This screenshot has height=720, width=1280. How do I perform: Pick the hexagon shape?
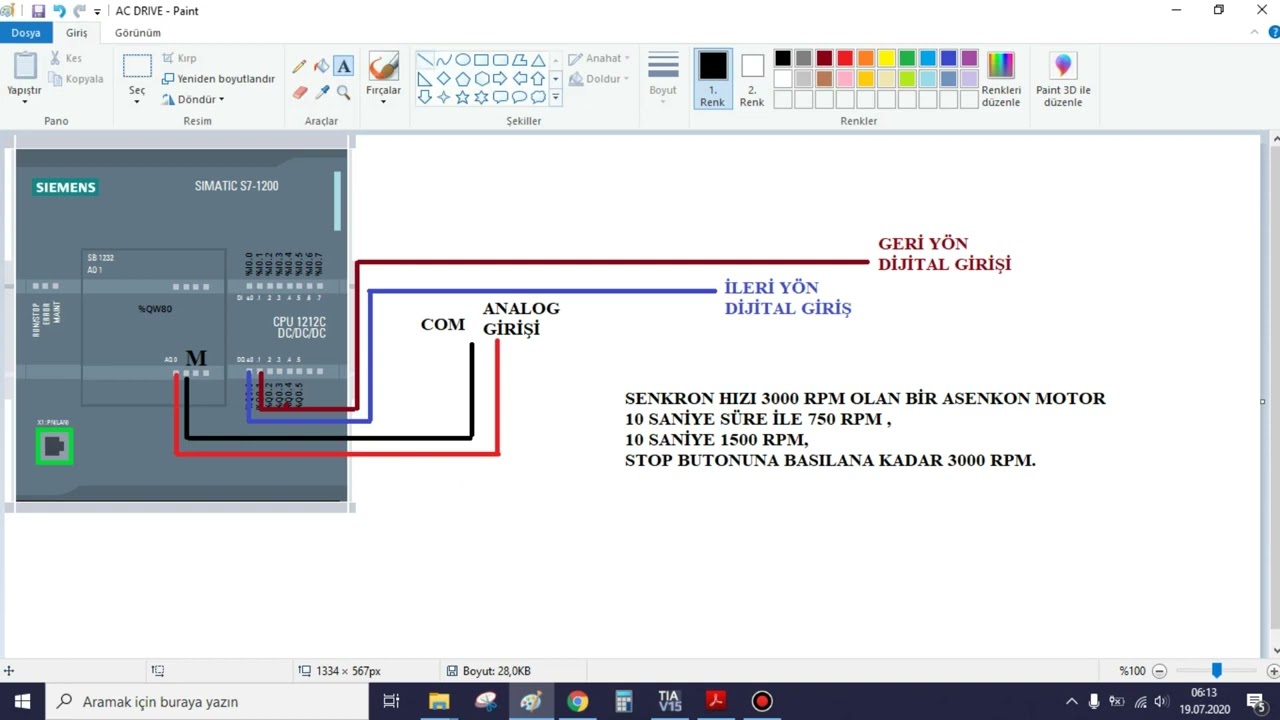tap(481, 79)
